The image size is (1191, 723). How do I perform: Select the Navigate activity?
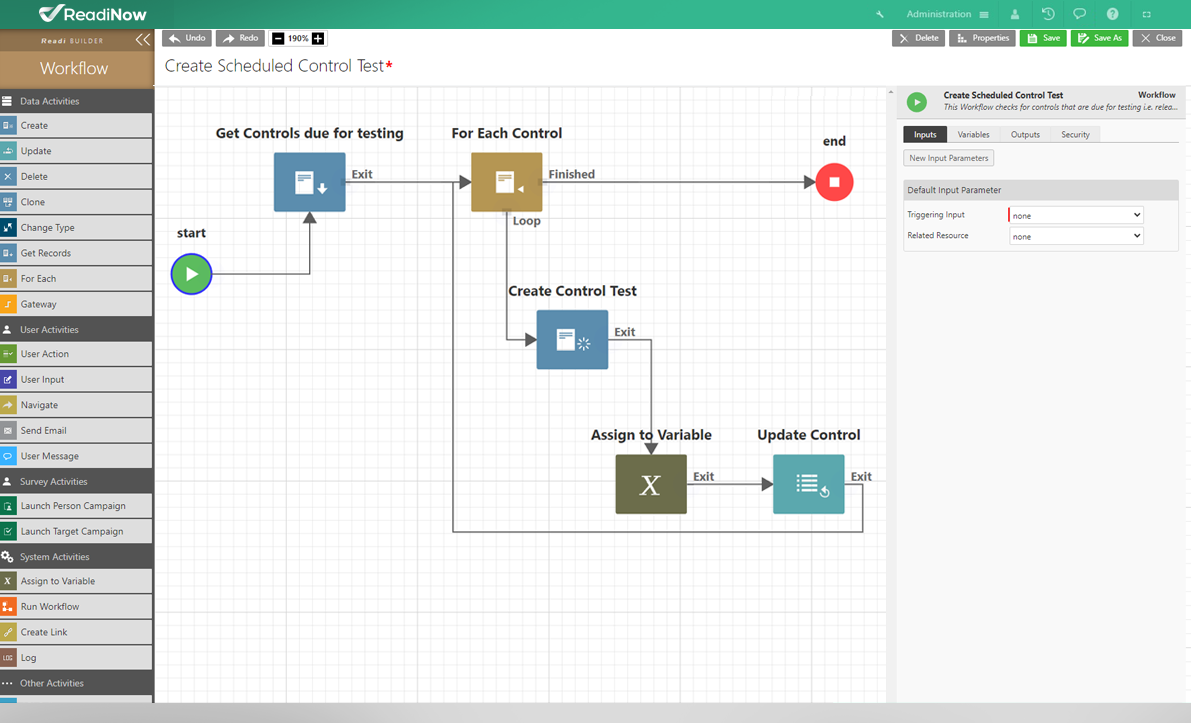pyautogui.click(x=76, y=405)
